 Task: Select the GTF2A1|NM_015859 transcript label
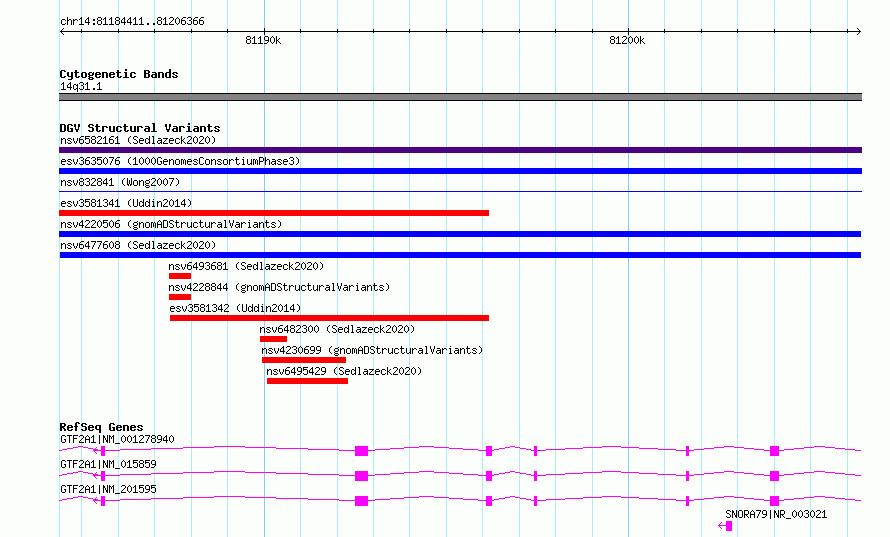point(108,464)
